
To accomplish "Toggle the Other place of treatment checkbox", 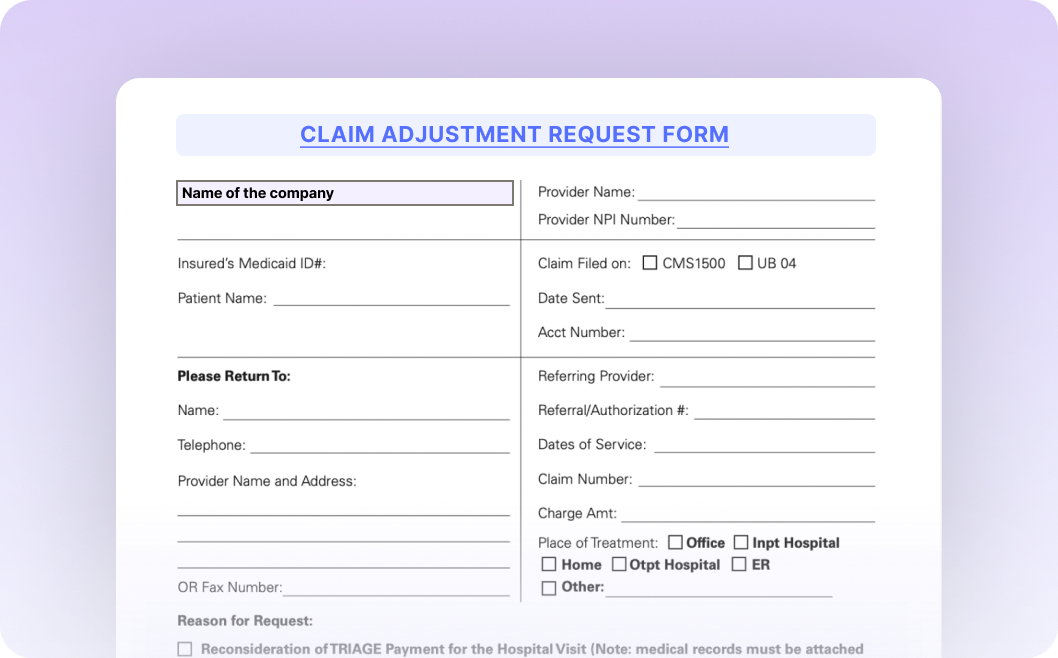I will pos(549,588).
